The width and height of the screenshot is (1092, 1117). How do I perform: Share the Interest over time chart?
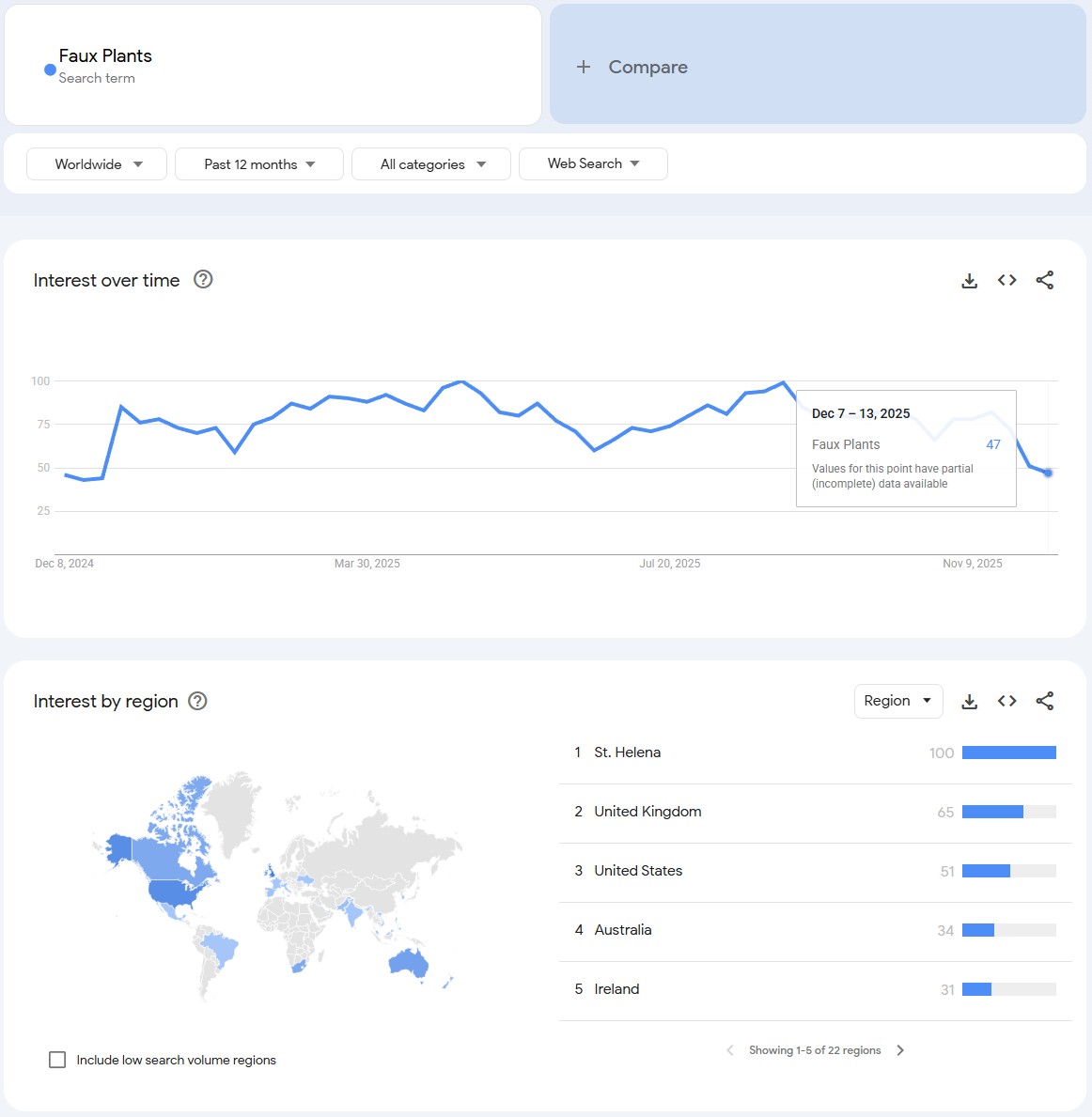coord(1044,280)
